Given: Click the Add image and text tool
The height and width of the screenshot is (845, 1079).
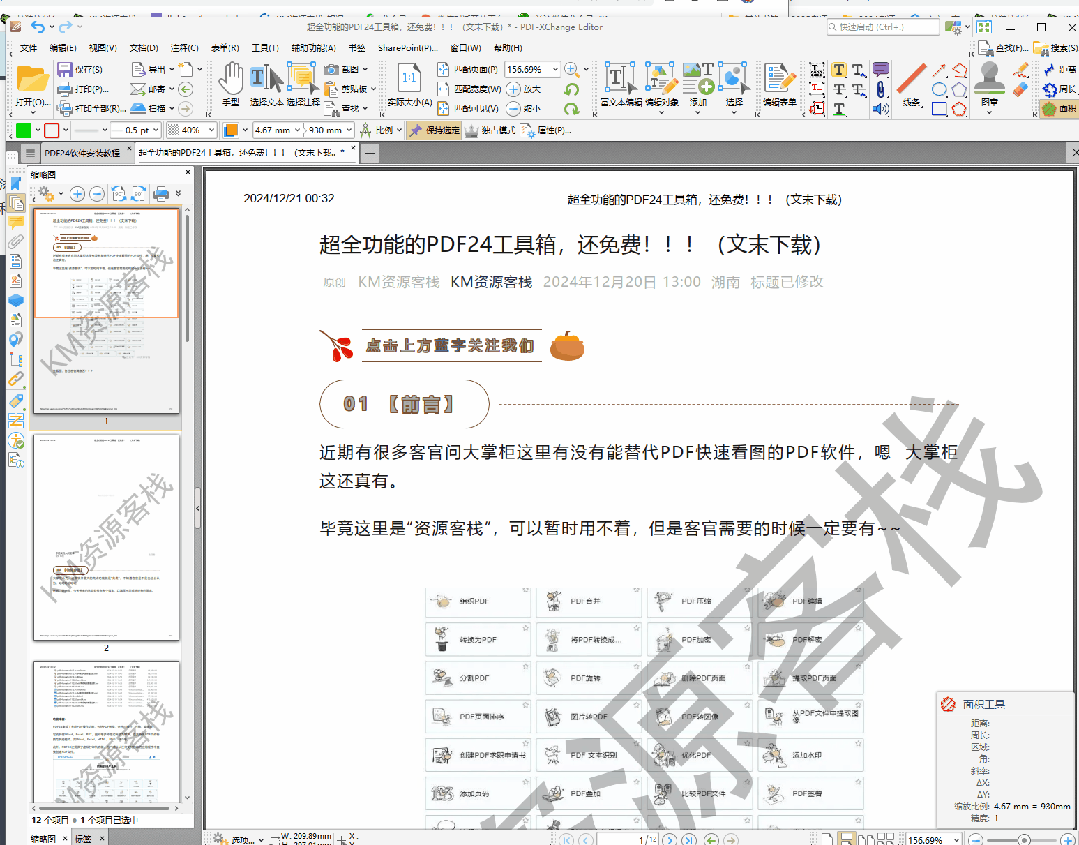Looking at the screenshot, I should point(698,84).
